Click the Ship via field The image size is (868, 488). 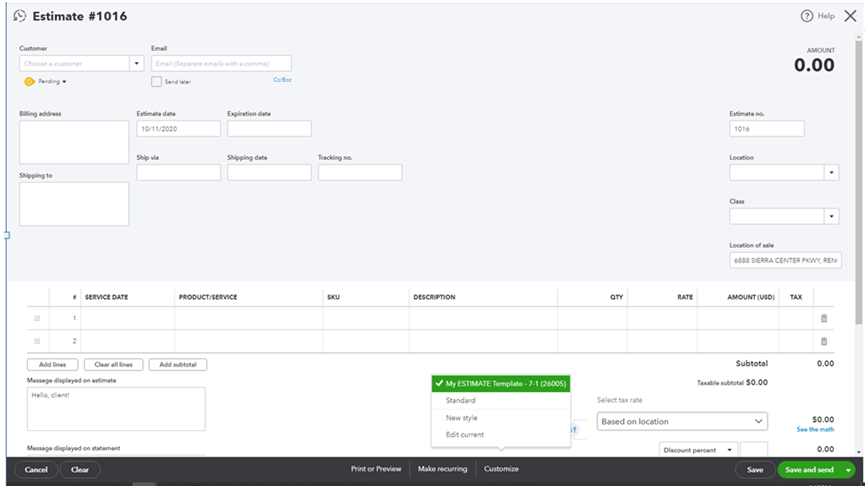point(178,173)
